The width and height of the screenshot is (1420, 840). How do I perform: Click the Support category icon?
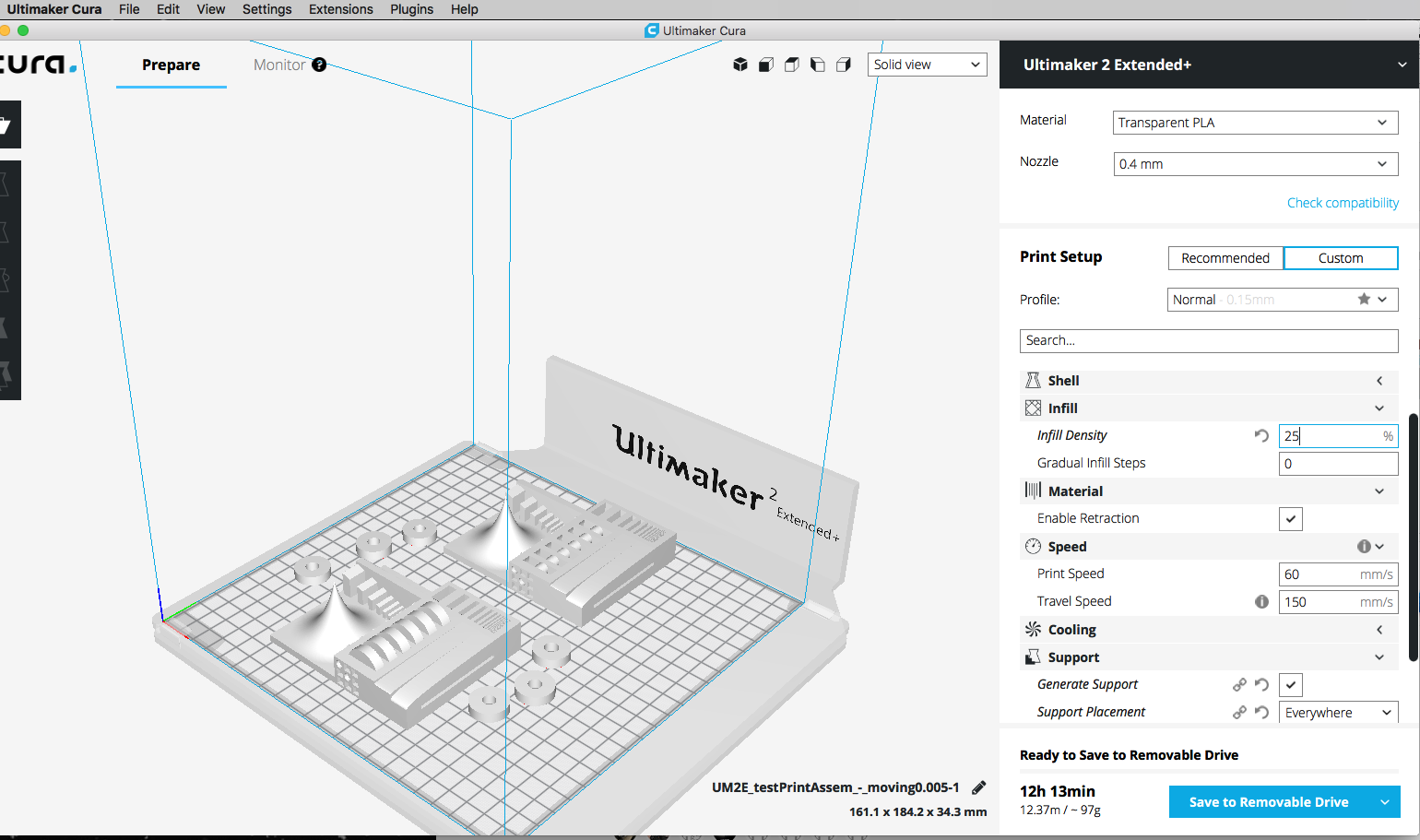coord(1033,657)
